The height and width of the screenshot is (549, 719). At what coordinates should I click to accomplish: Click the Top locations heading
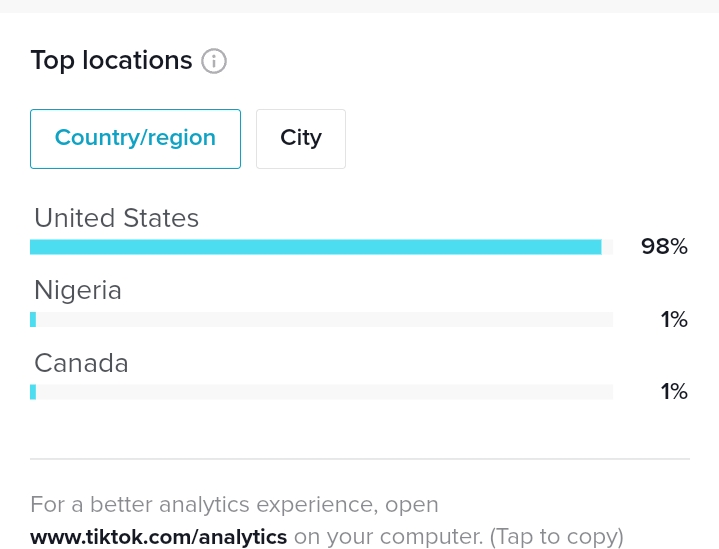[111, 61]
